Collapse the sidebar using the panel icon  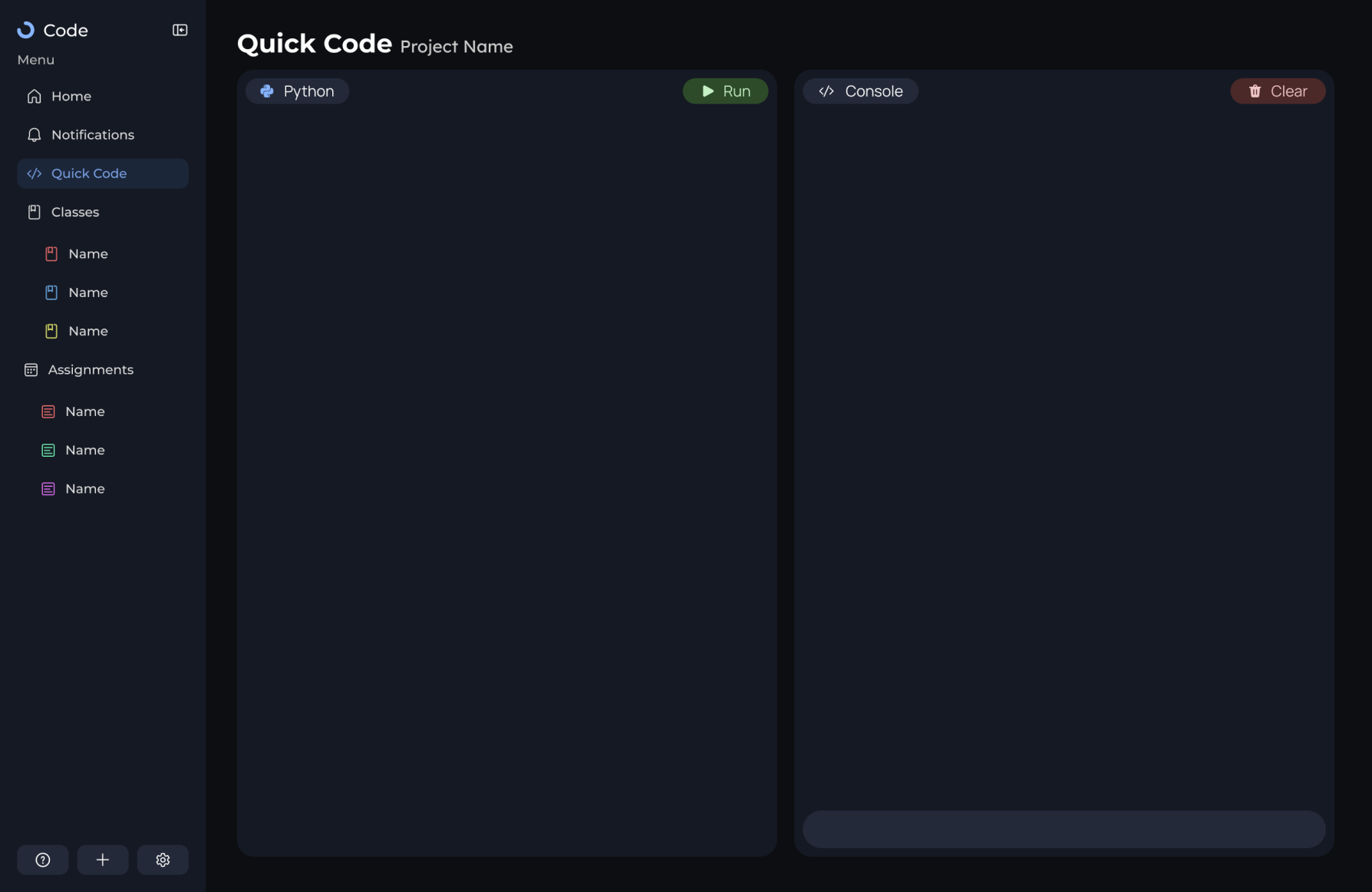tap(180, 30)
